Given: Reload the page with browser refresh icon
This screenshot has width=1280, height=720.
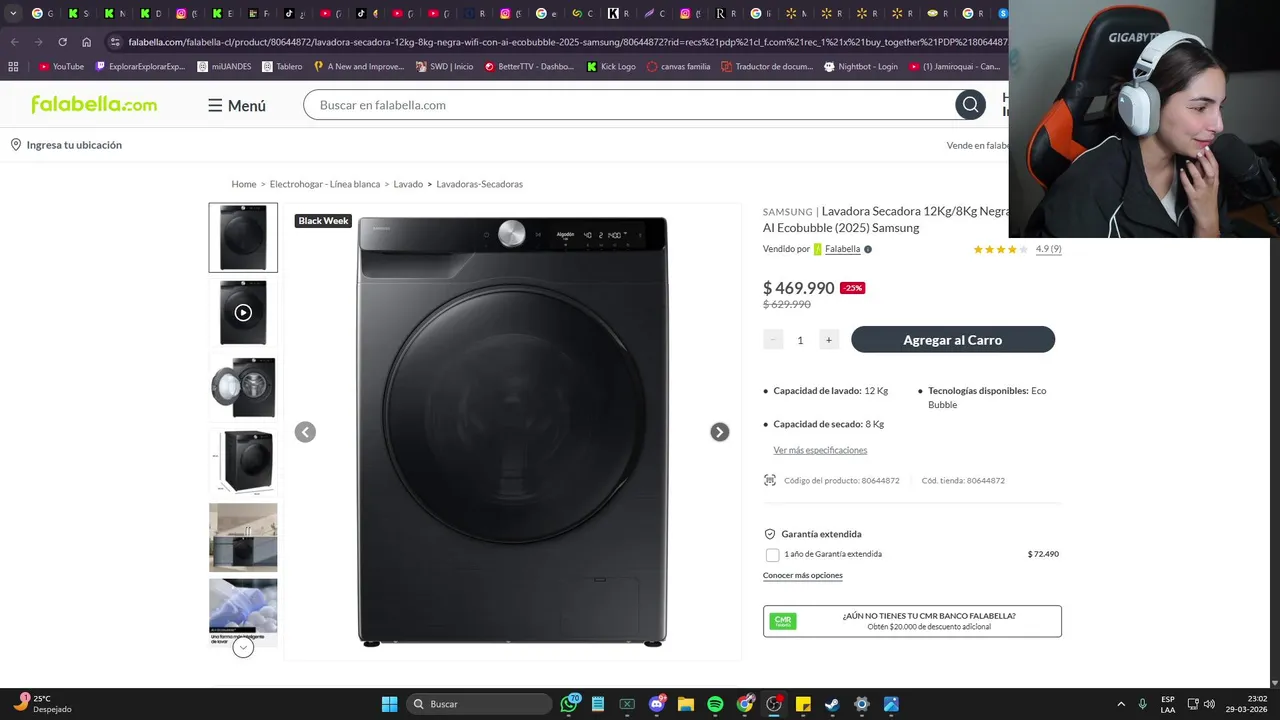Looking at the screenshot, I should pos(62,42).
